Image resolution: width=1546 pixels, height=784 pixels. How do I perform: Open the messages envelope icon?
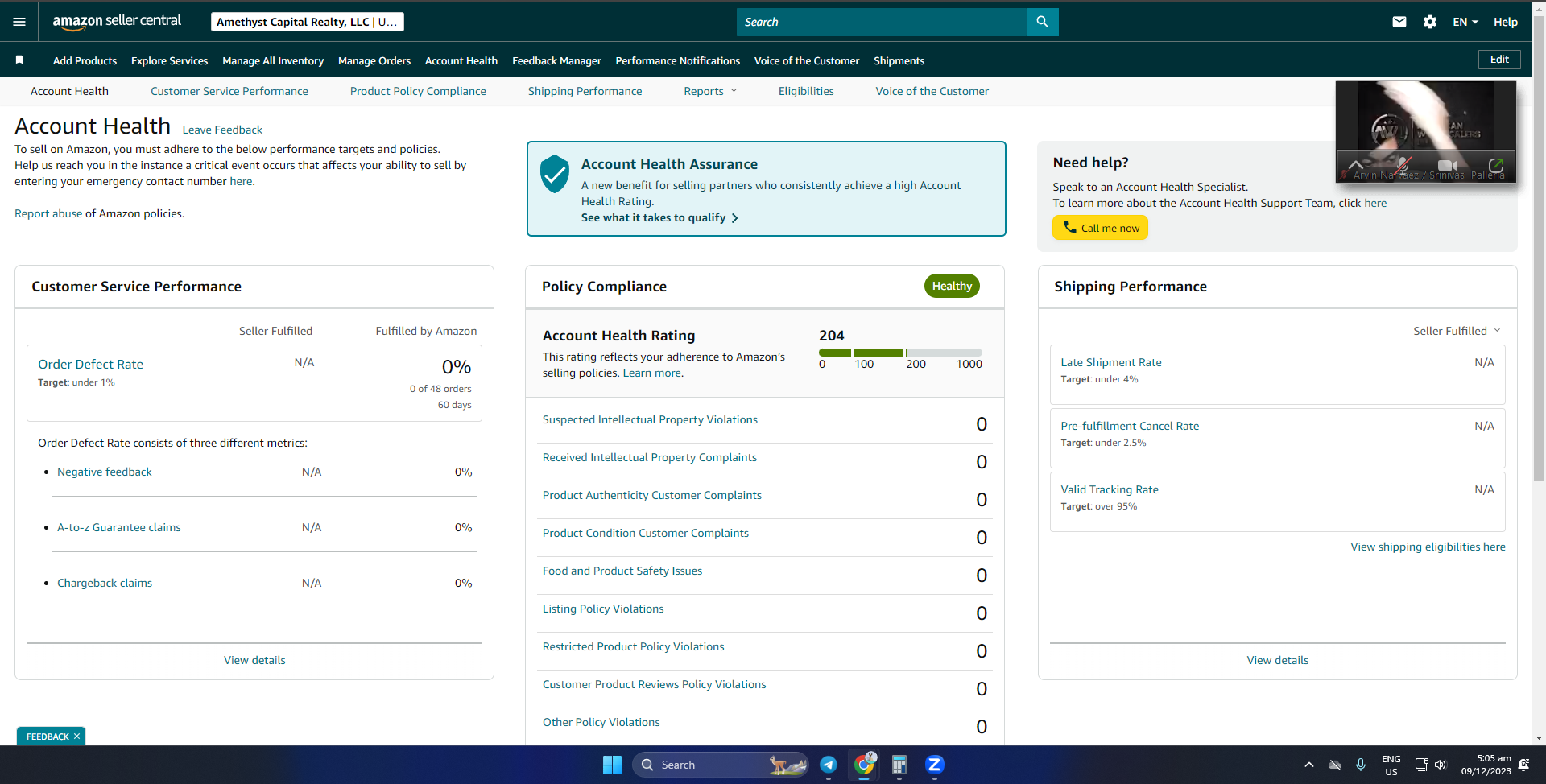(x=1399, y=22)
